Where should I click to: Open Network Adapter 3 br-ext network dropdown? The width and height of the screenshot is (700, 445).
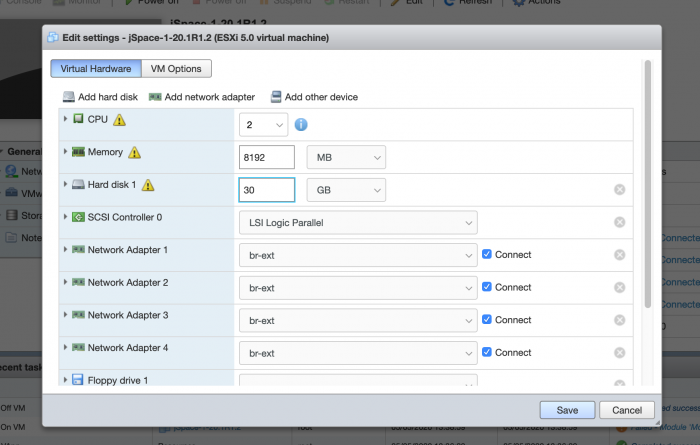click(x=358, y=320)
